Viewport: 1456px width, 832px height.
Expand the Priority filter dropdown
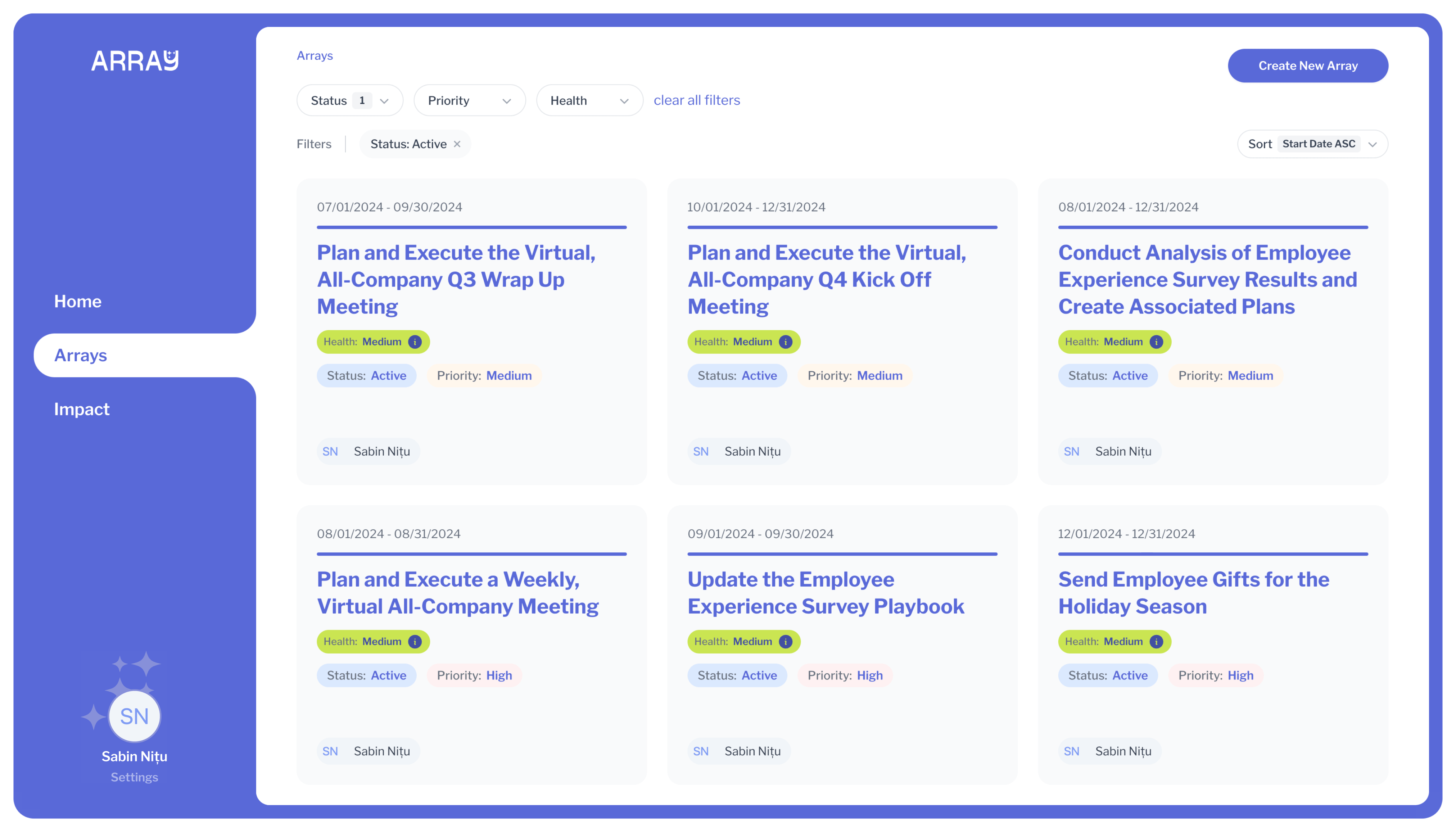pos(469,101)
